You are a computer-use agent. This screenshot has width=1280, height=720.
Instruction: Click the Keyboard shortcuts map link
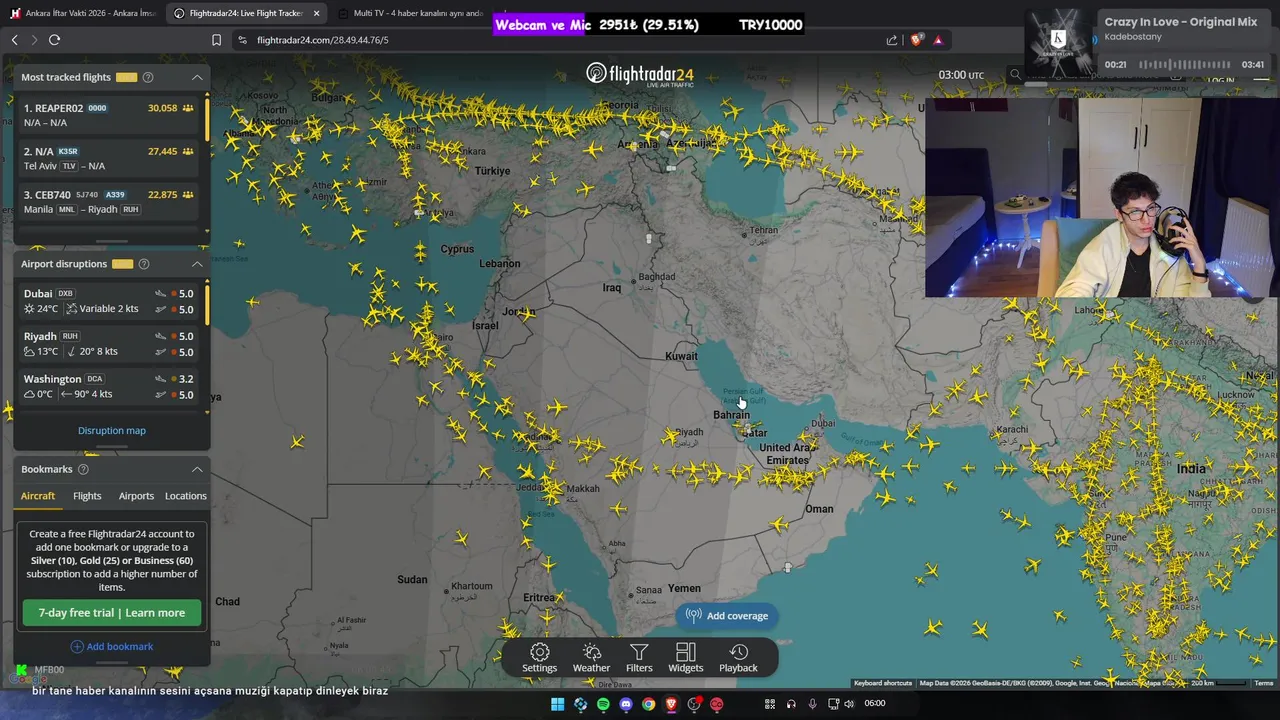883,683
